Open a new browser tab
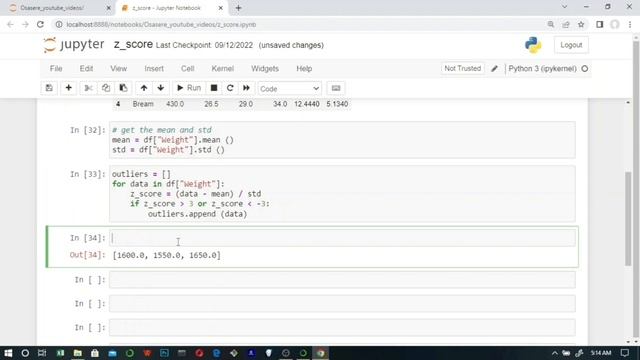The image size is (640, 360). pos(238,8)
